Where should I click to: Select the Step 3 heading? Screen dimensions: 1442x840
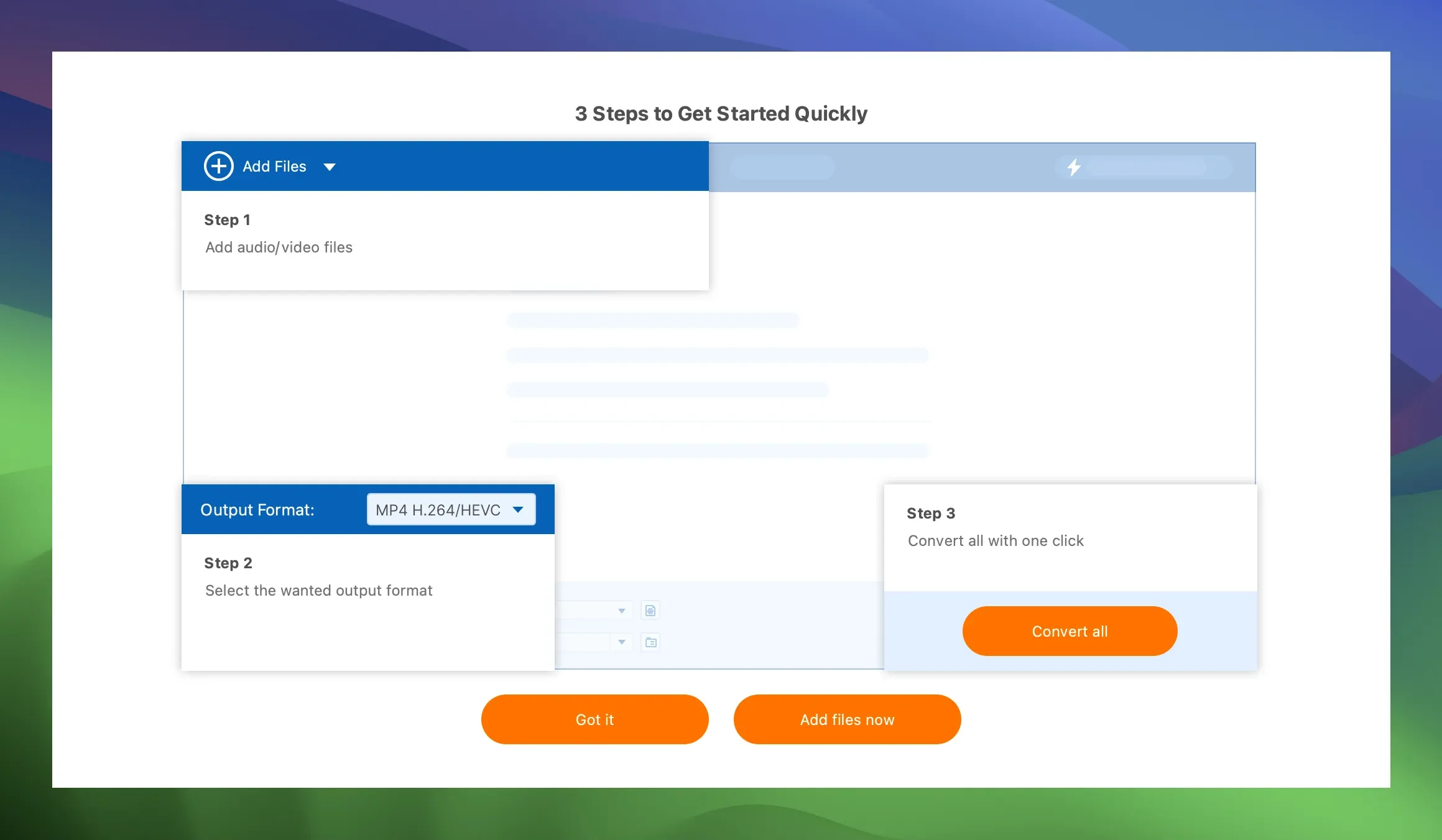click(930, 514)
